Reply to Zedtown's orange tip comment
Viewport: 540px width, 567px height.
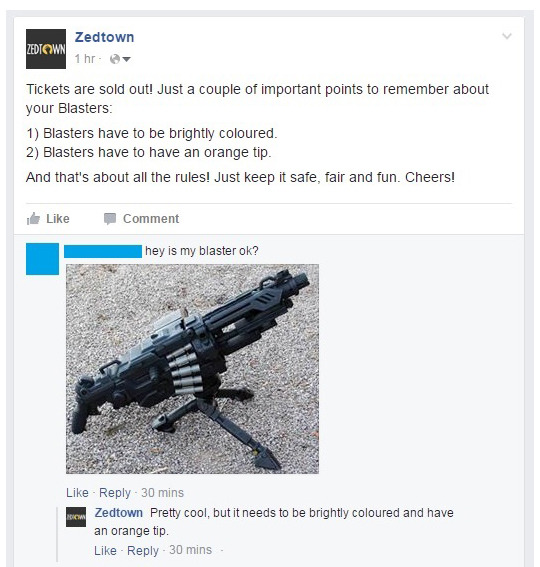click(x=143, y=550)
